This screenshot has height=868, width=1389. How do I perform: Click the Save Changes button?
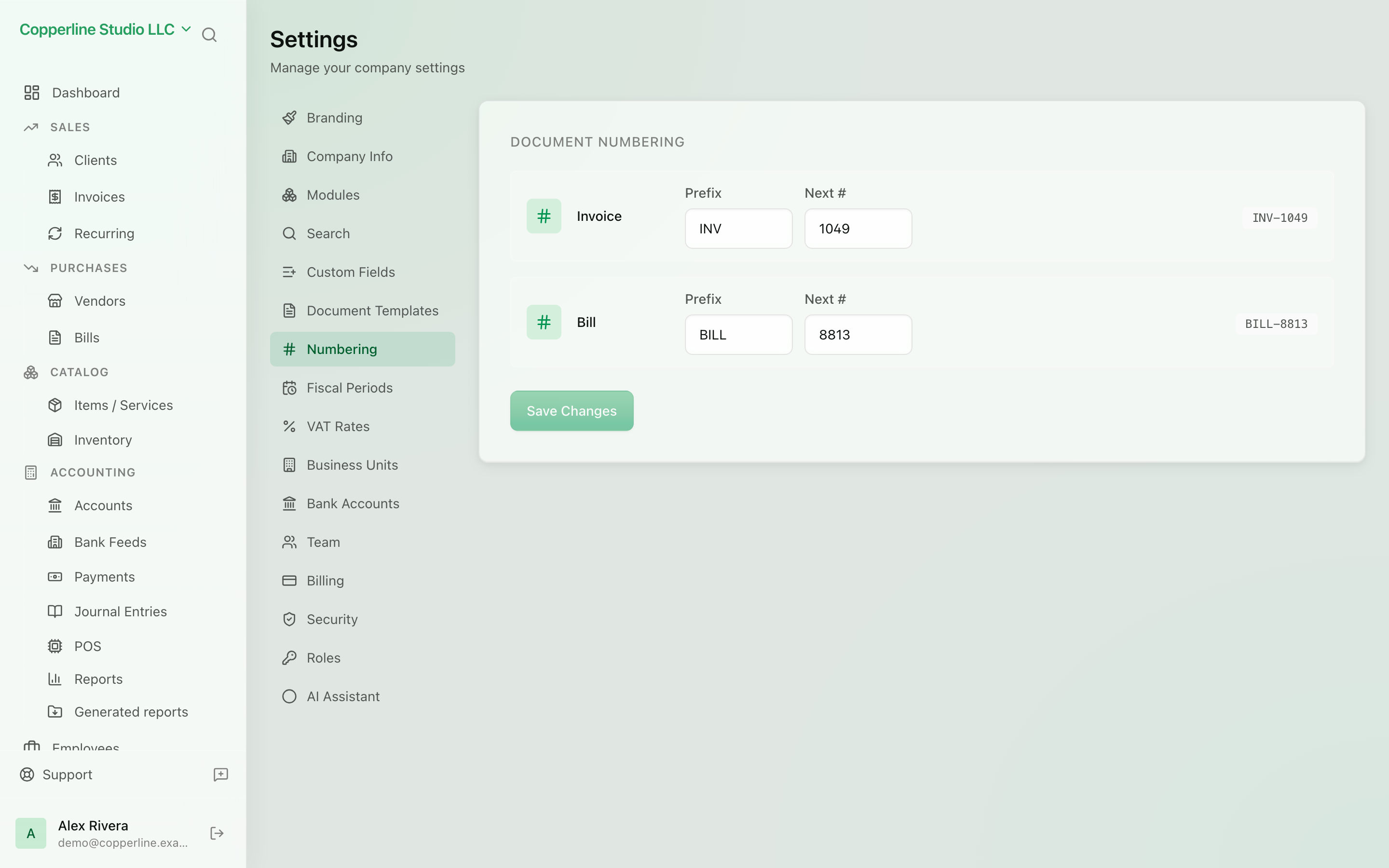tap(572, 411)
